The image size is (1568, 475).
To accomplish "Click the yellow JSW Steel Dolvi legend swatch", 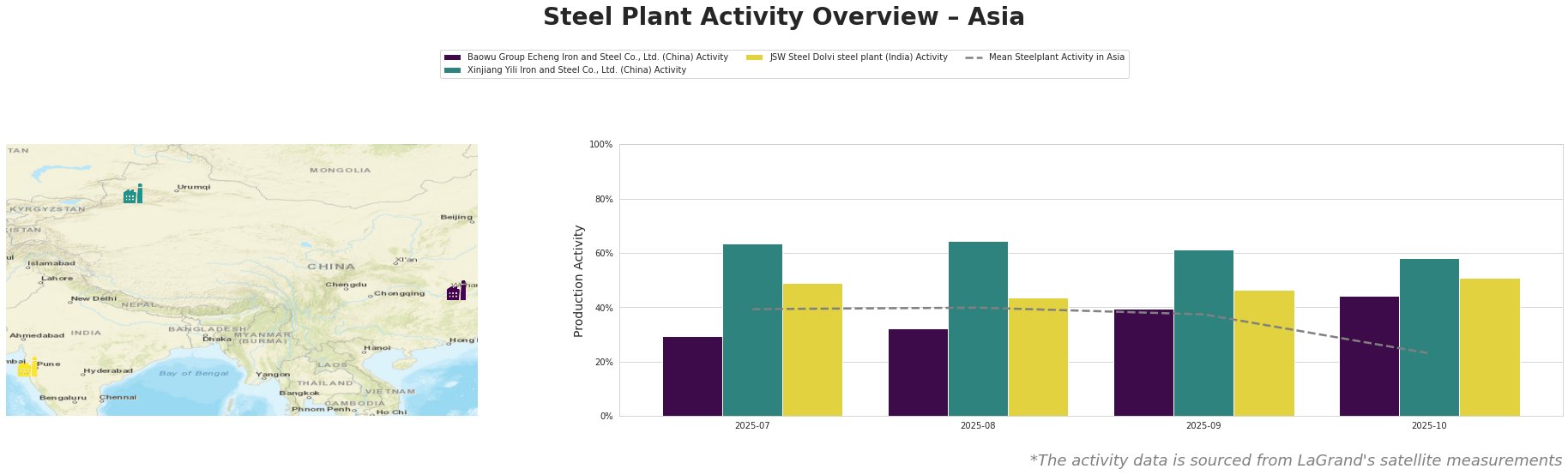I will 755,57.
